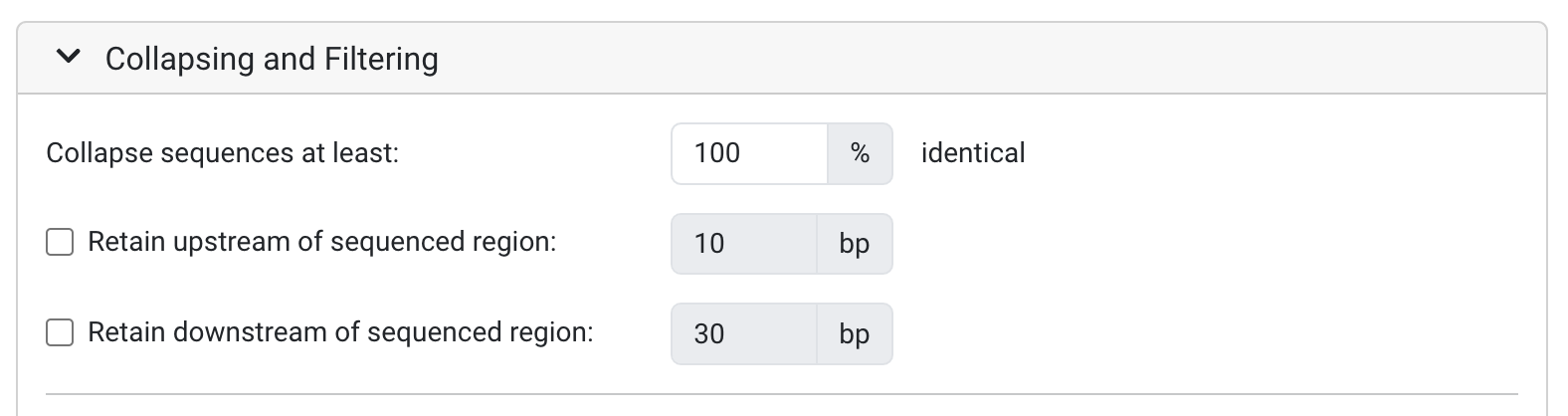Screen dimensions: 1568x416
Task: Click the Retain downstream of sequenced region label
Action: (340, 332)
